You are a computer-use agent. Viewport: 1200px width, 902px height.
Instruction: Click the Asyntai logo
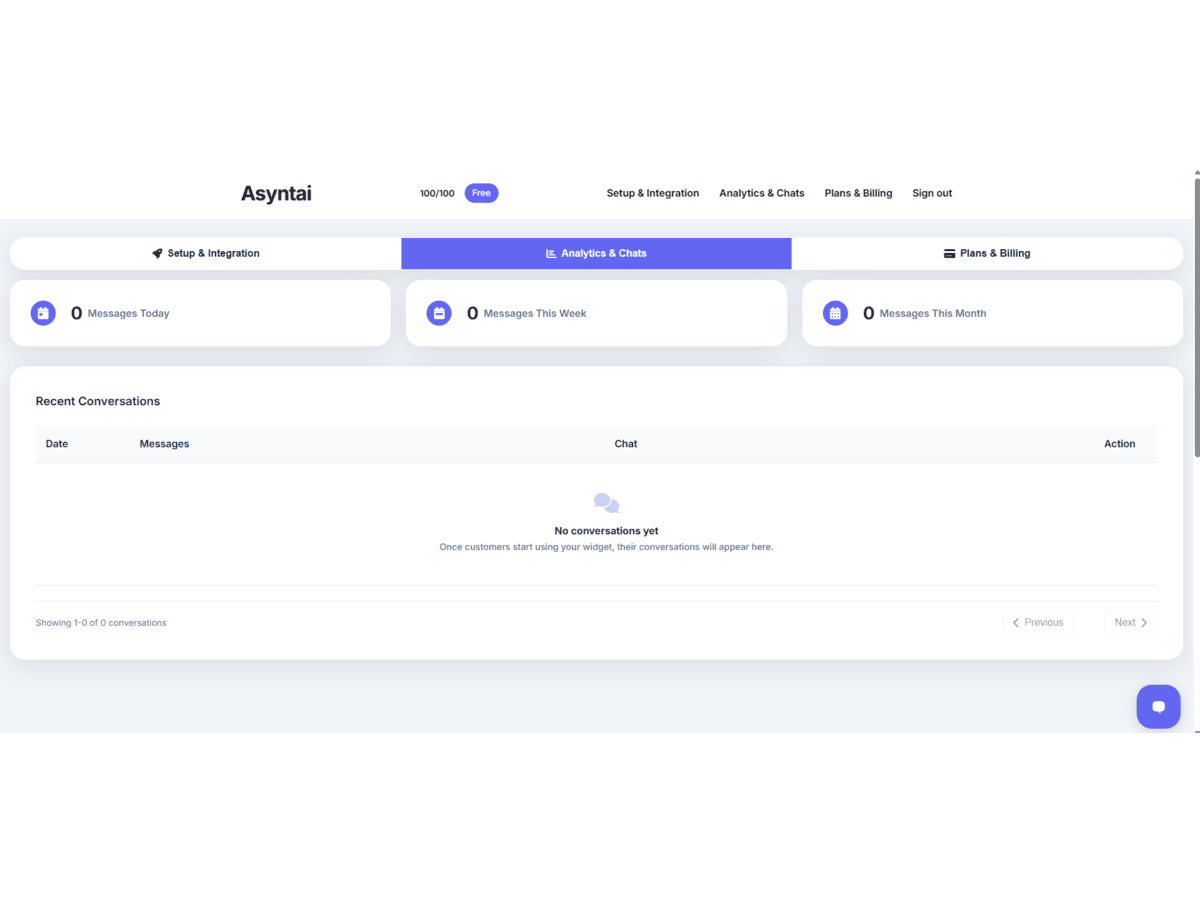tap(276, 194)
